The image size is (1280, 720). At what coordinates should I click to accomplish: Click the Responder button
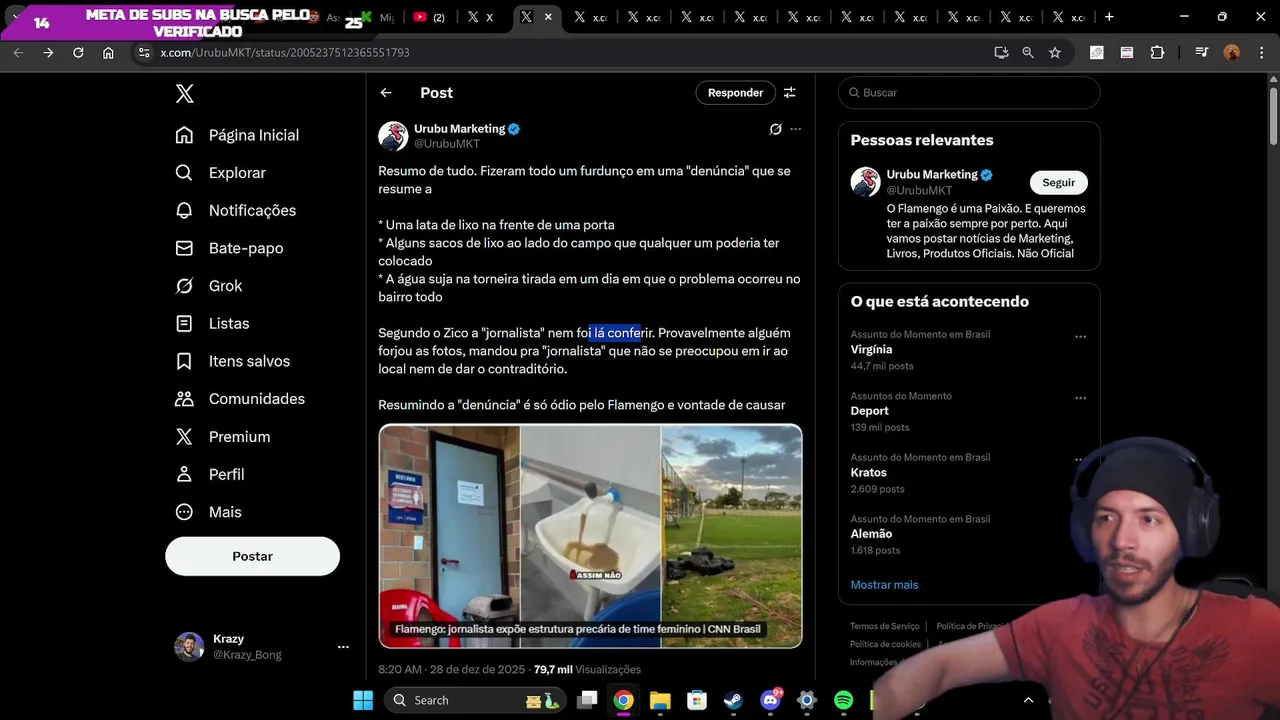[x=735, y=93]
